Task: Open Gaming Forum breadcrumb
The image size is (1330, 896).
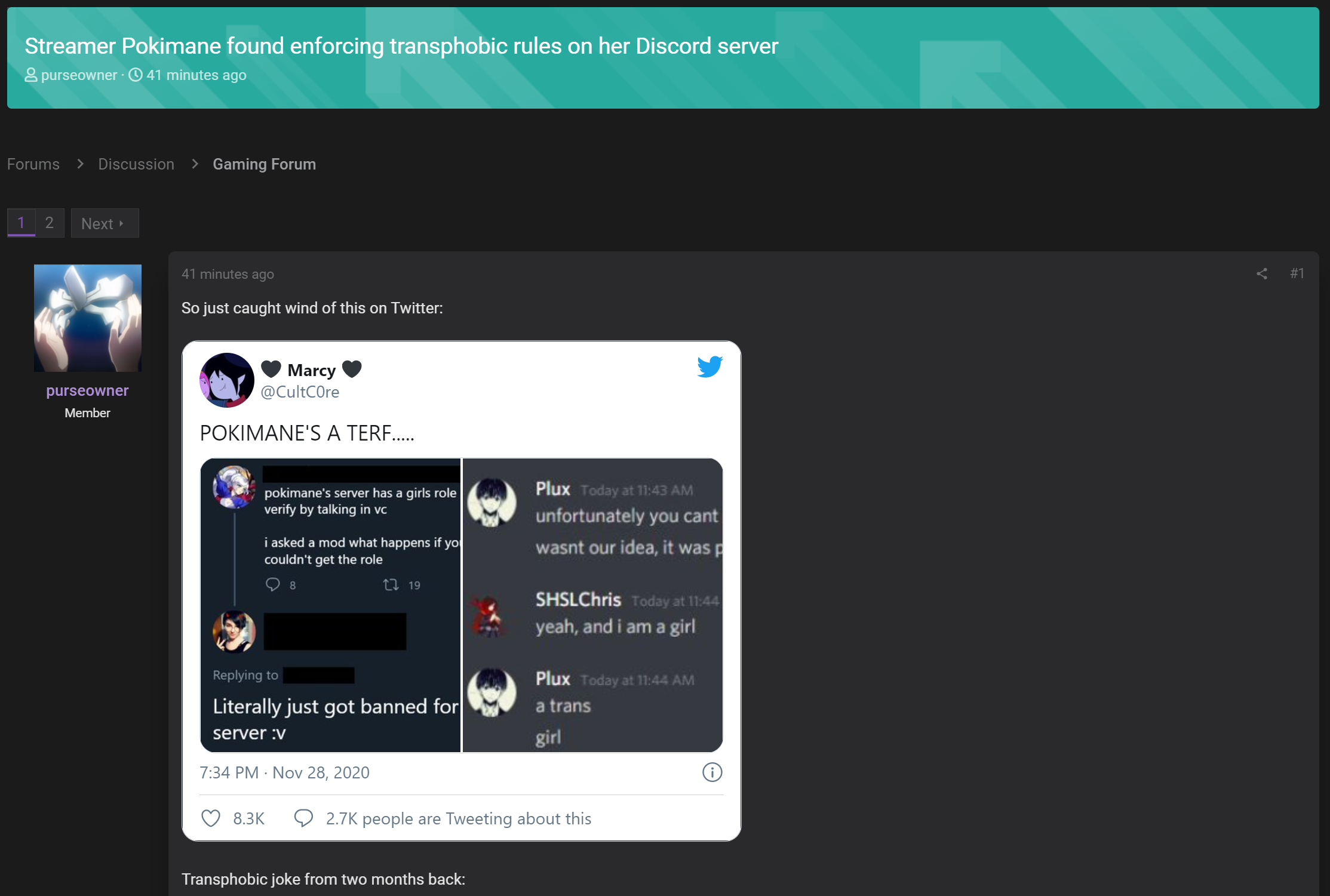Action: point(265,164)
